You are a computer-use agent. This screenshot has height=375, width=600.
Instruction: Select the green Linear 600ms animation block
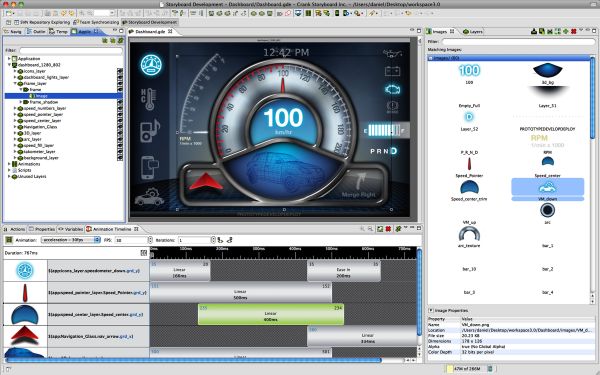coord(271,315)
